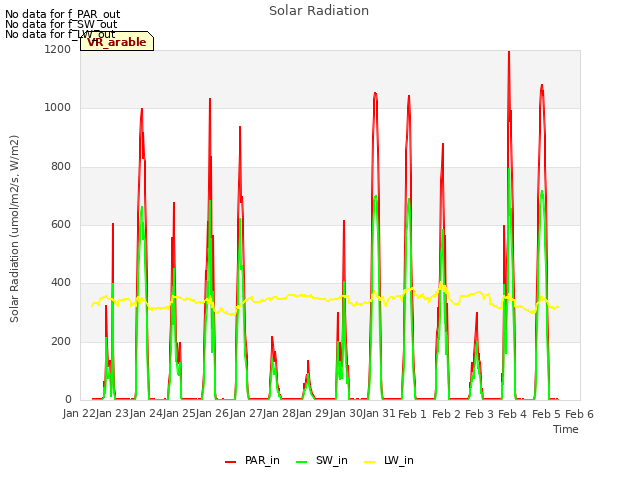Click the PAR_in peak on Jan 31
This screenshot has height=480, width=640.
click(375, 94)
